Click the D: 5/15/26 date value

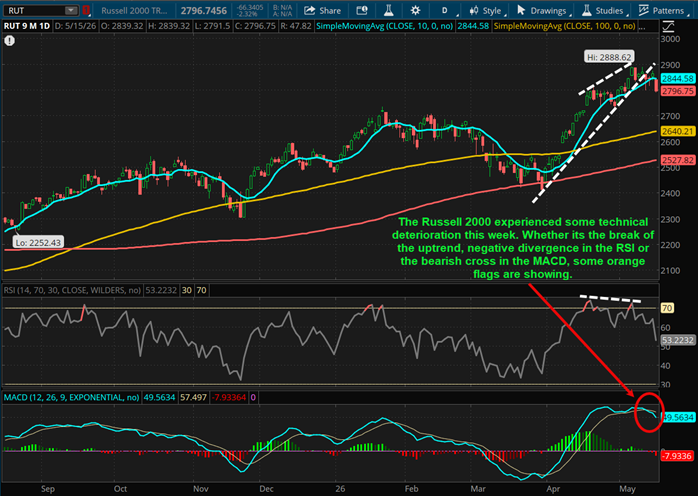75,26
